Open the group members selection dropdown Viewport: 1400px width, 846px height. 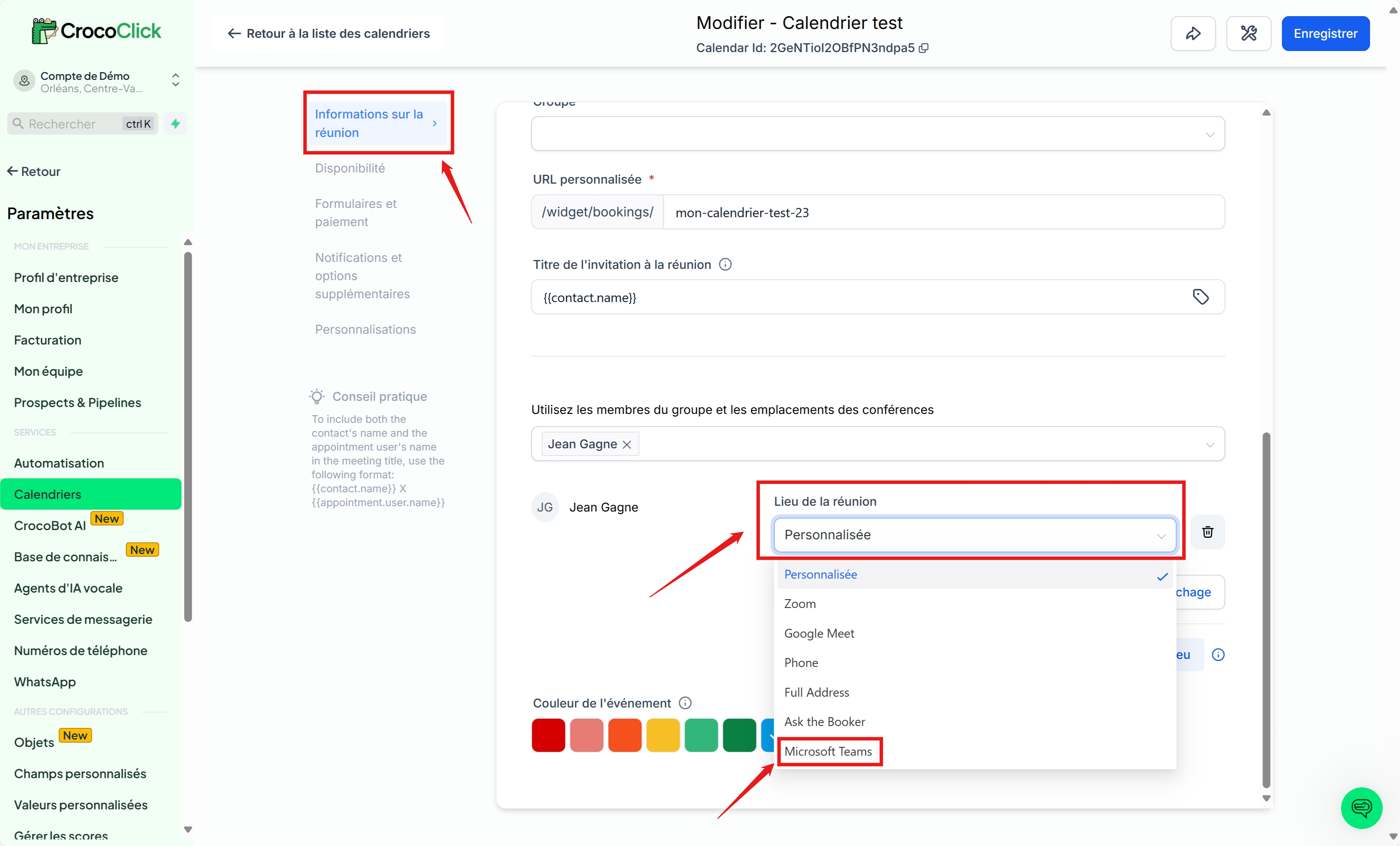[877, 444]
